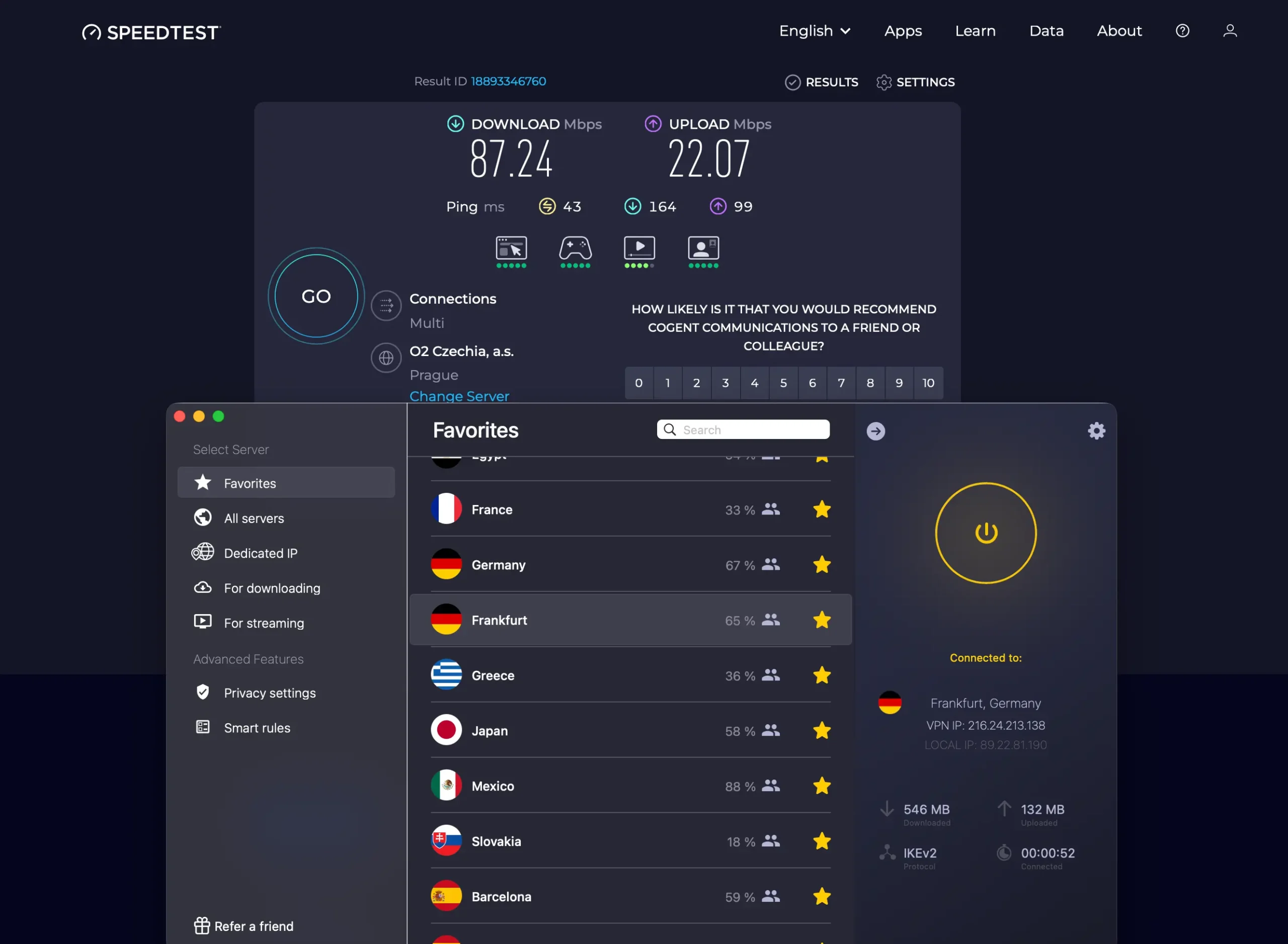Remove Slovakia from favorites
This screenshot has height=944, width=1288.
tap(822, 840)
